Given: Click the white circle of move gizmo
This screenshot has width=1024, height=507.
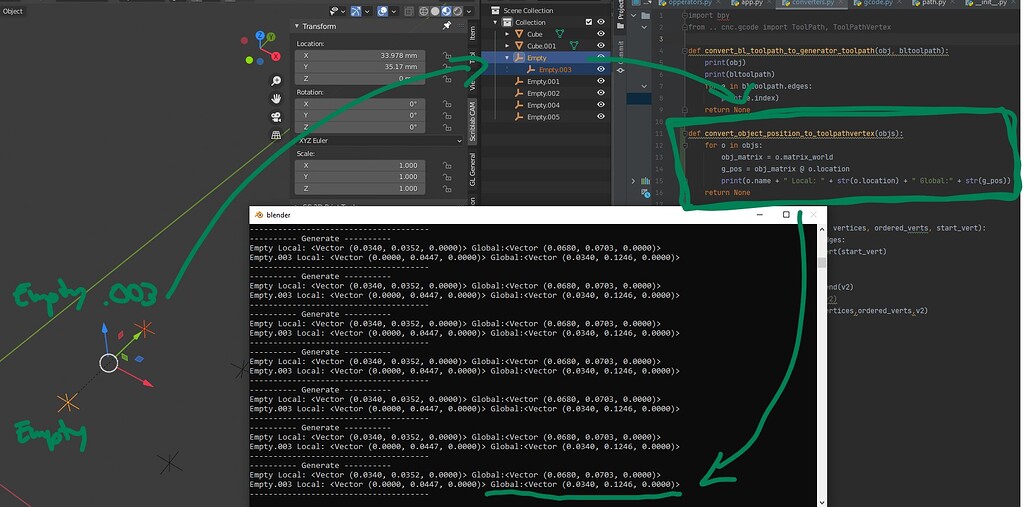Looking at the screenshot, I should pyautogui.click(x=108, y=363).
